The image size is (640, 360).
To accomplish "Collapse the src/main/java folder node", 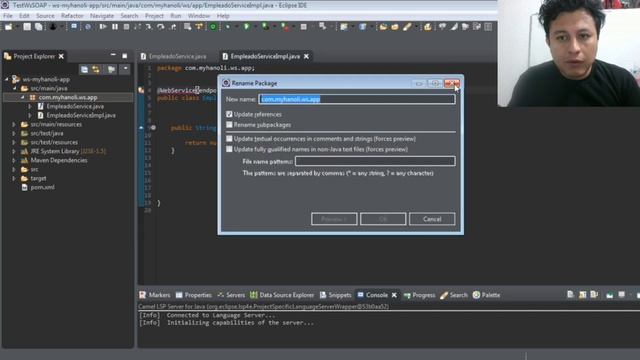I will click(x=15, y=88).
